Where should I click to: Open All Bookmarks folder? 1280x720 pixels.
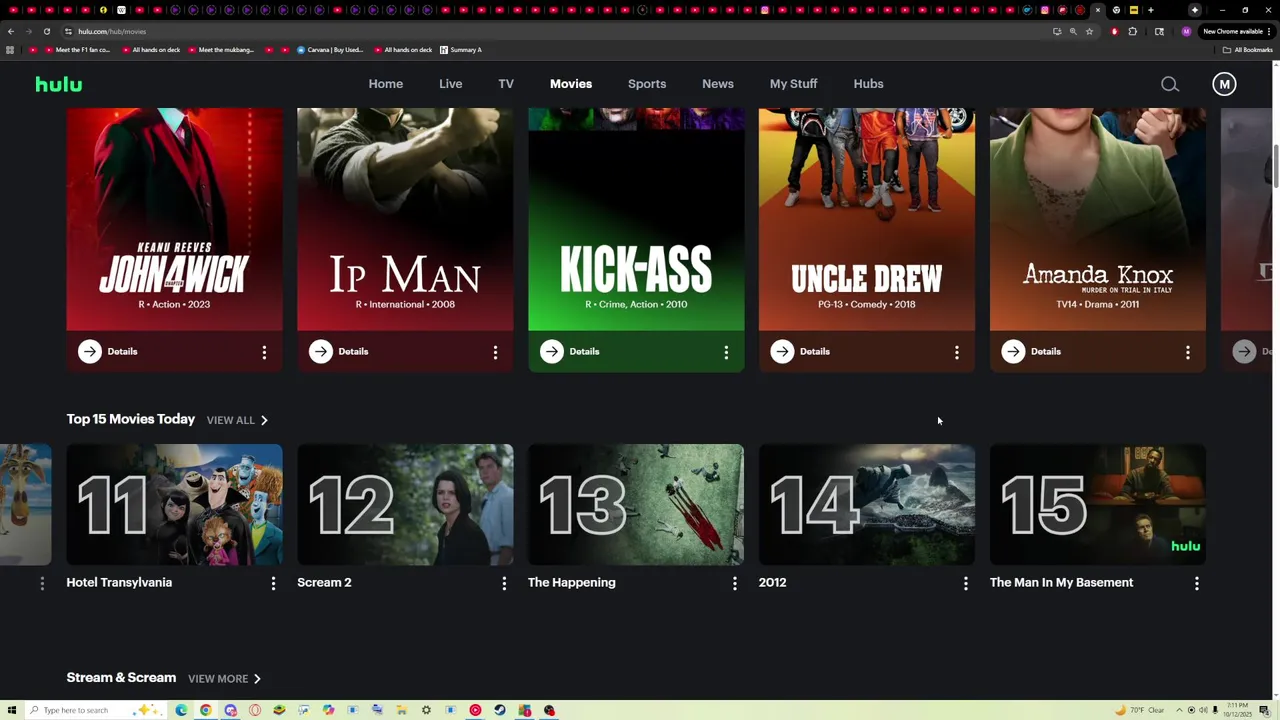1247,50
